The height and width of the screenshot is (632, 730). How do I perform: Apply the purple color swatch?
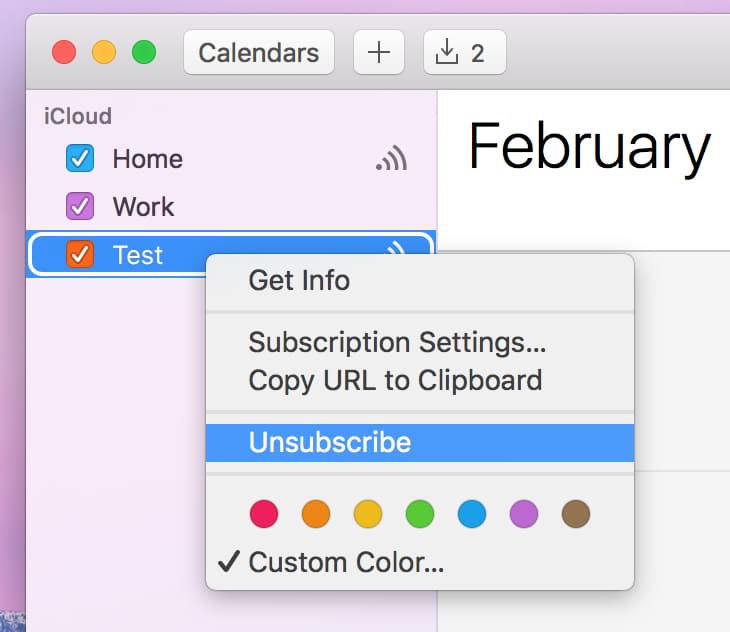coord(524,514)
